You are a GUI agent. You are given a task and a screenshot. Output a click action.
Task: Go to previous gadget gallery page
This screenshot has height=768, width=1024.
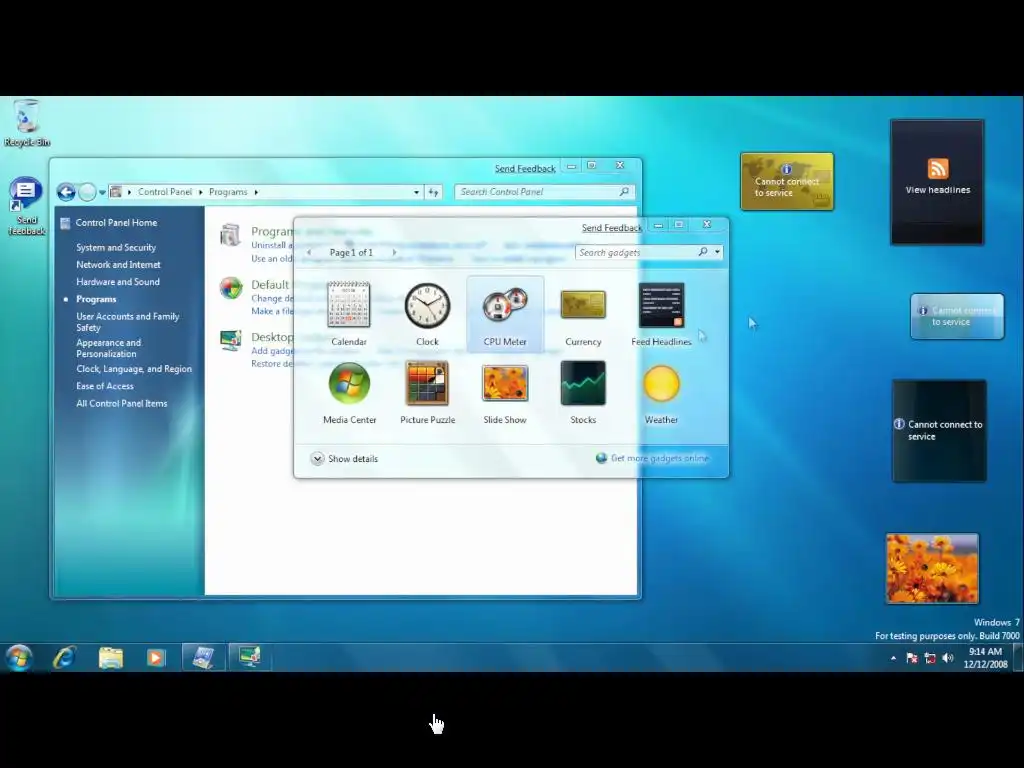pos(309,252)
